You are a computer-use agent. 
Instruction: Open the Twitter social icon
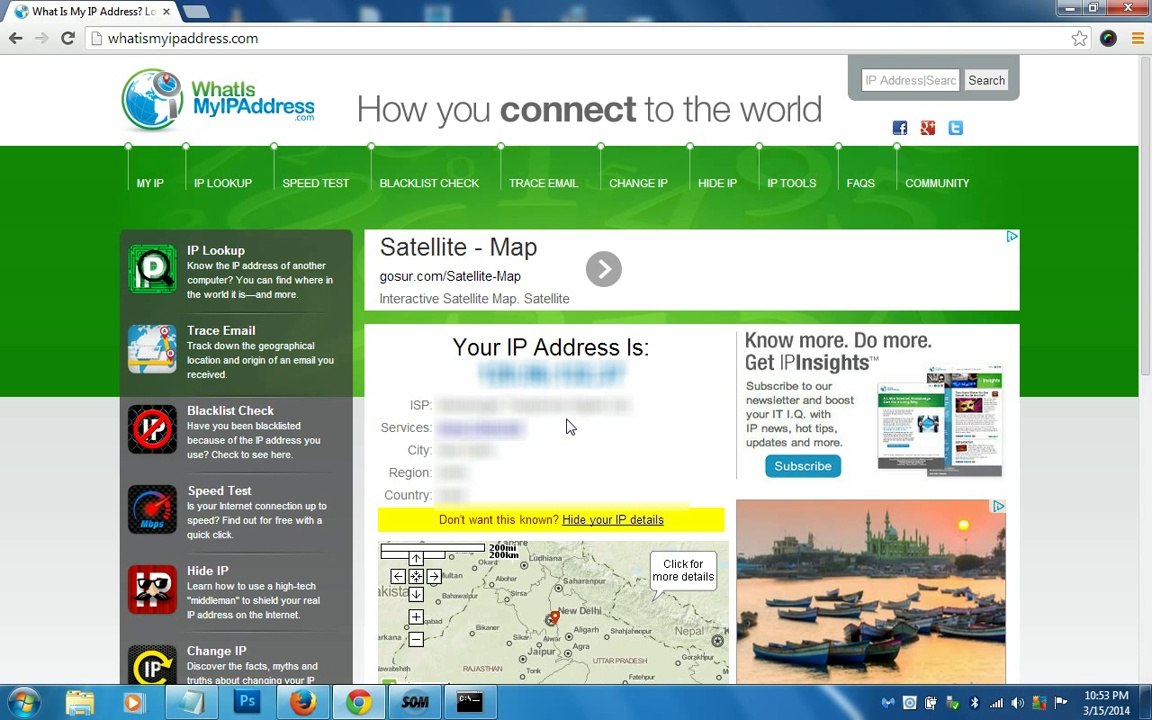pyautogui.click(x=956, y=128)
